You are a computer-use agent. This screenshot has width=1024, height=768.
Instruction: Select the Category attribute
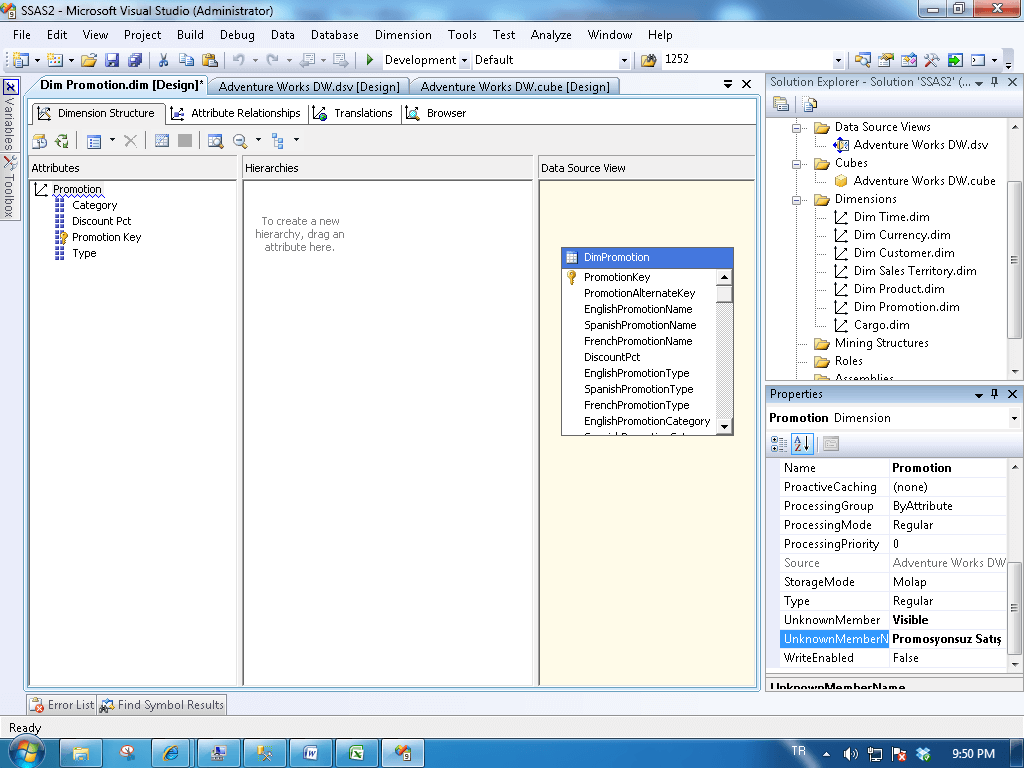pos(95,205)
